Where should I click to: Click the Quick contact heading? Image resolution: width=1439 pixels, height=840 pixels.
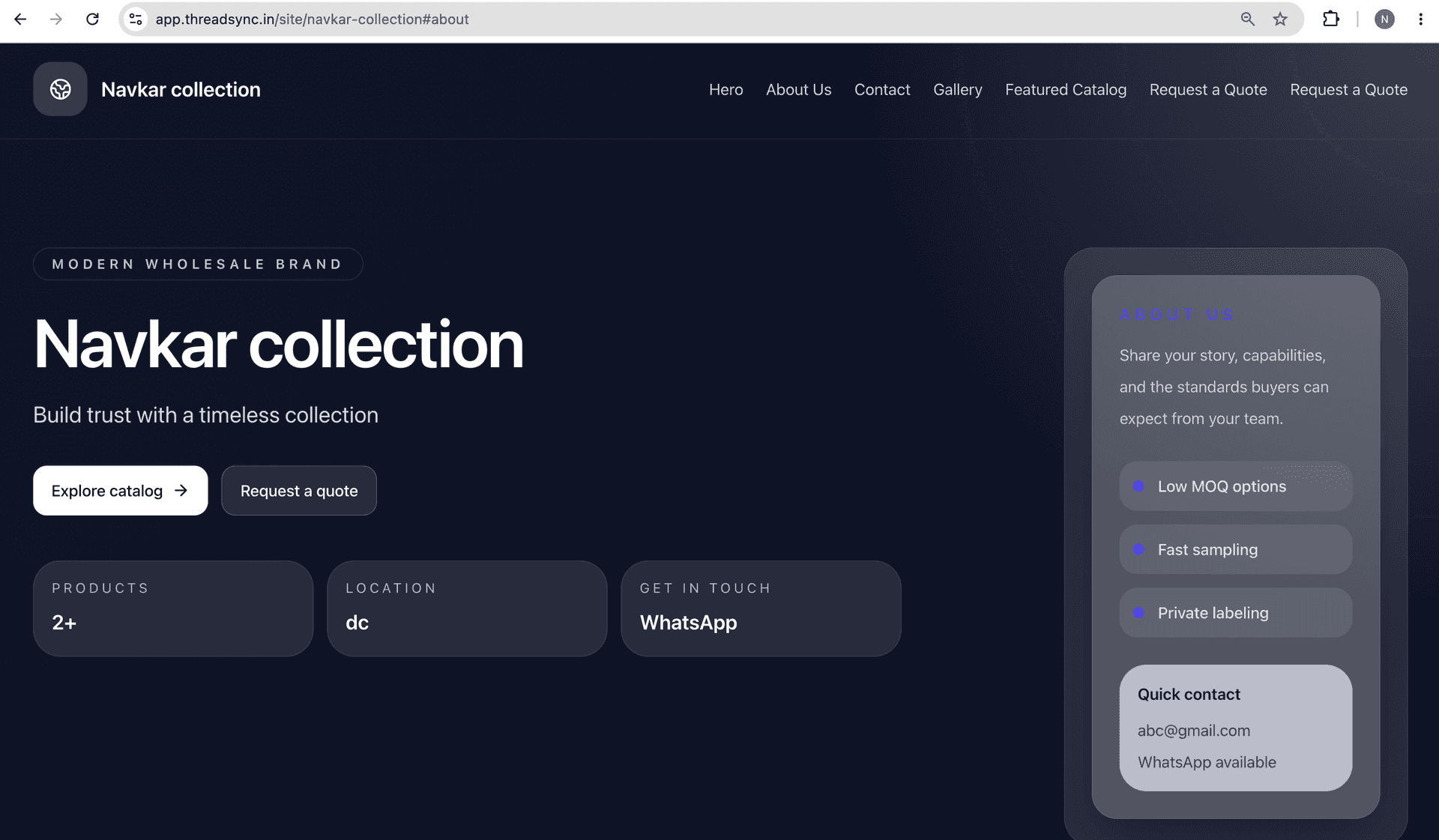(1189, 695)
